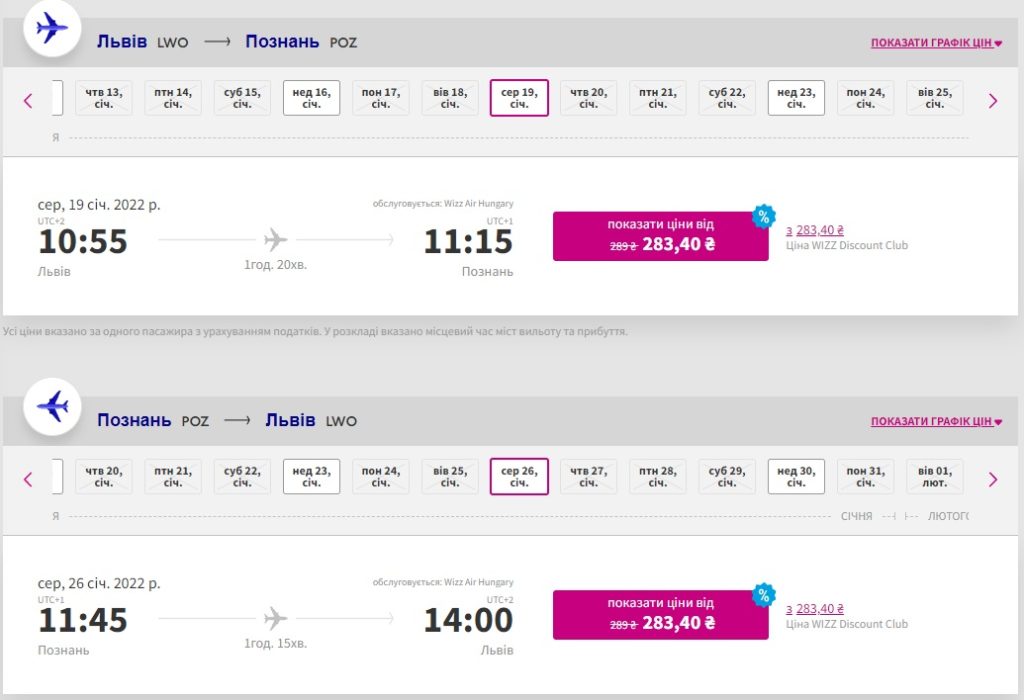Click the discount percent badge on the Lviv–Poznań price
Image resolution: width=1024 pixels, height=700 pixels.
click(764, 217)
